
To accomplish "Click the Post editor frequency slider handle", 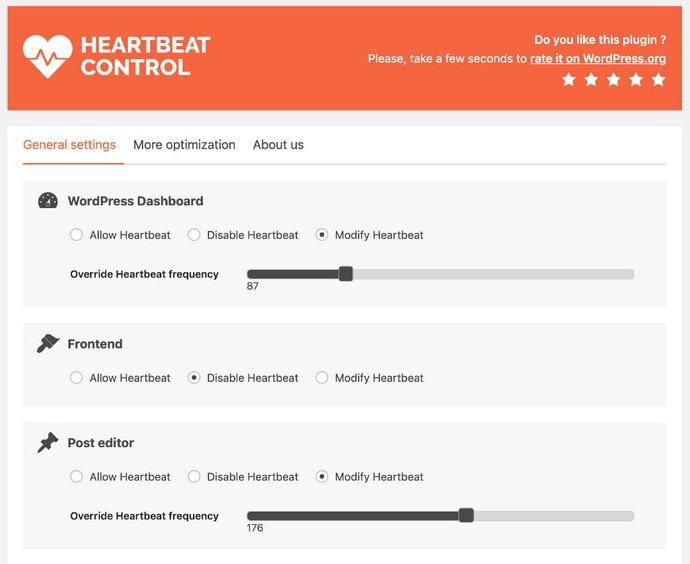I will coord(466,515).
